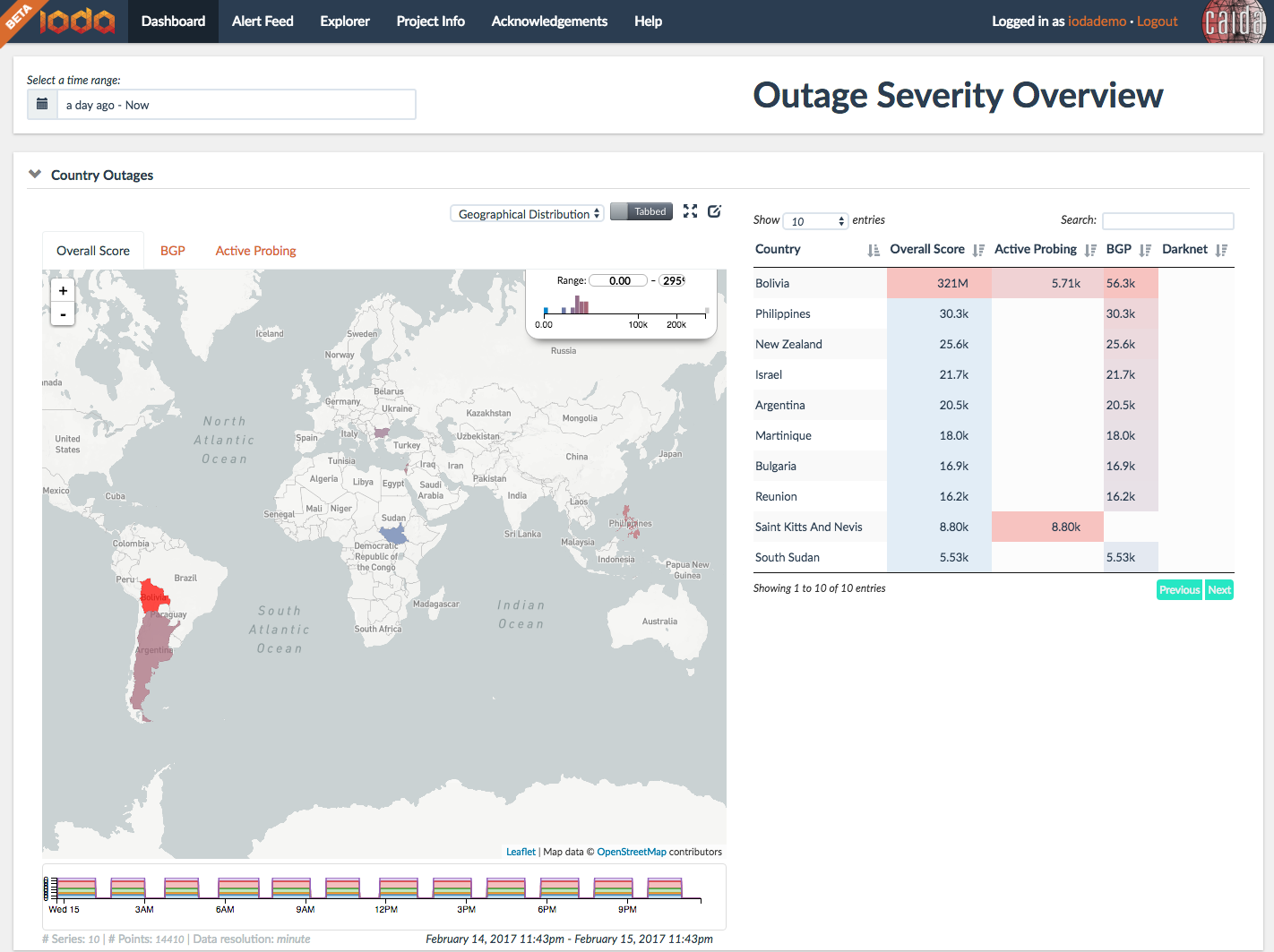Click the 56.3k BGP cell
1274x952 pixels.
point(1131,283)
